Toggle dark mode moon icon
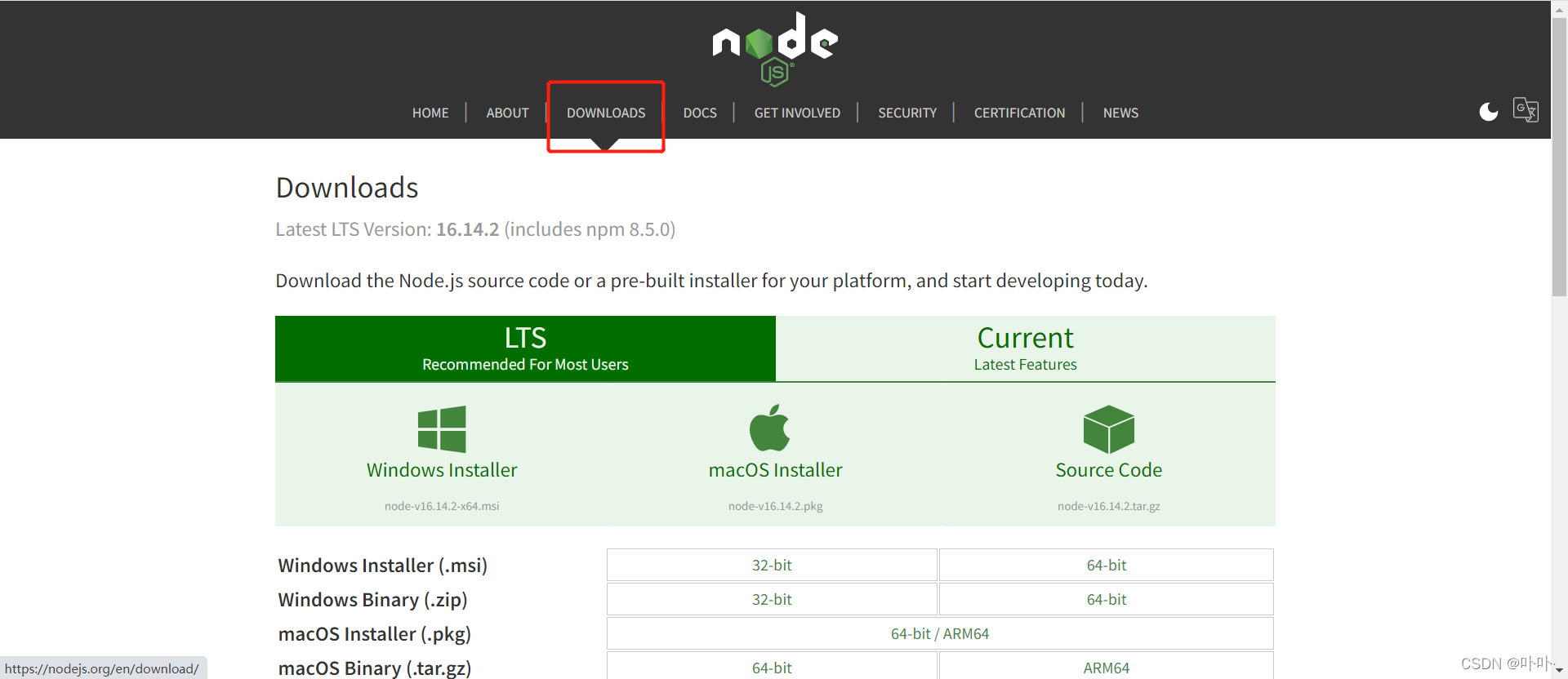 [x=1489, y=112]
